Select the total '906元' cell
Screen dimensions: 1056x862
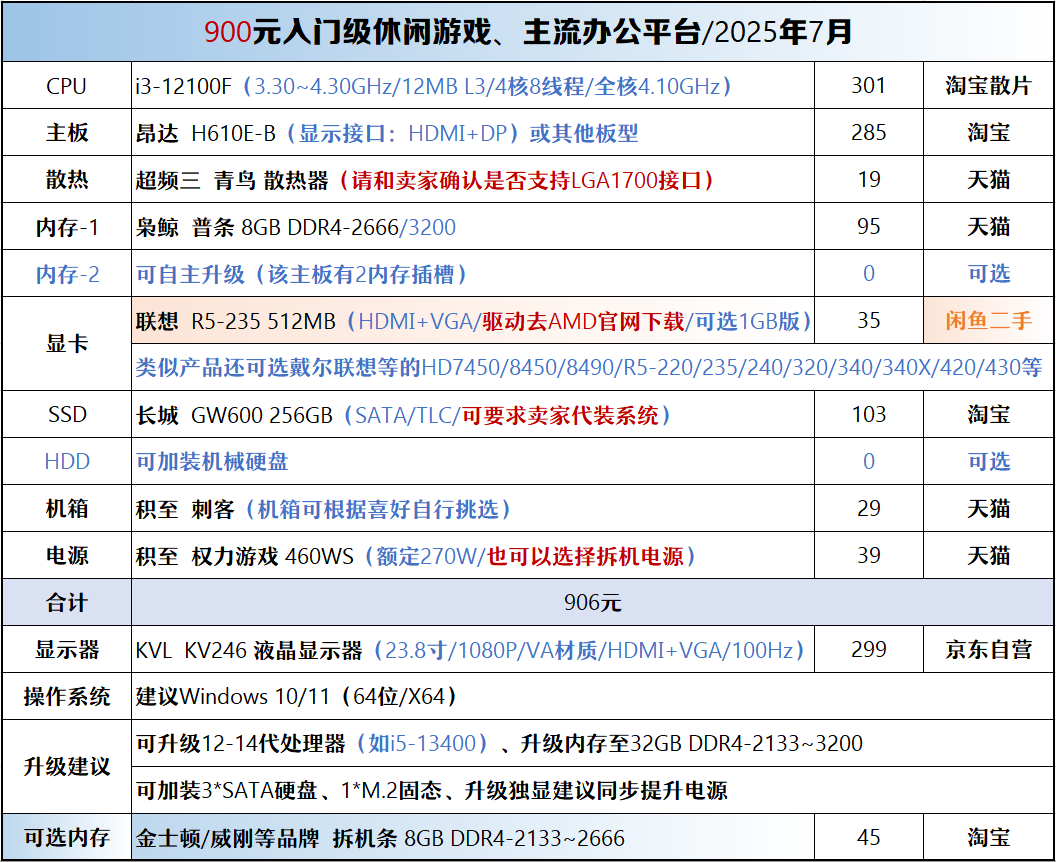[593, 603]
